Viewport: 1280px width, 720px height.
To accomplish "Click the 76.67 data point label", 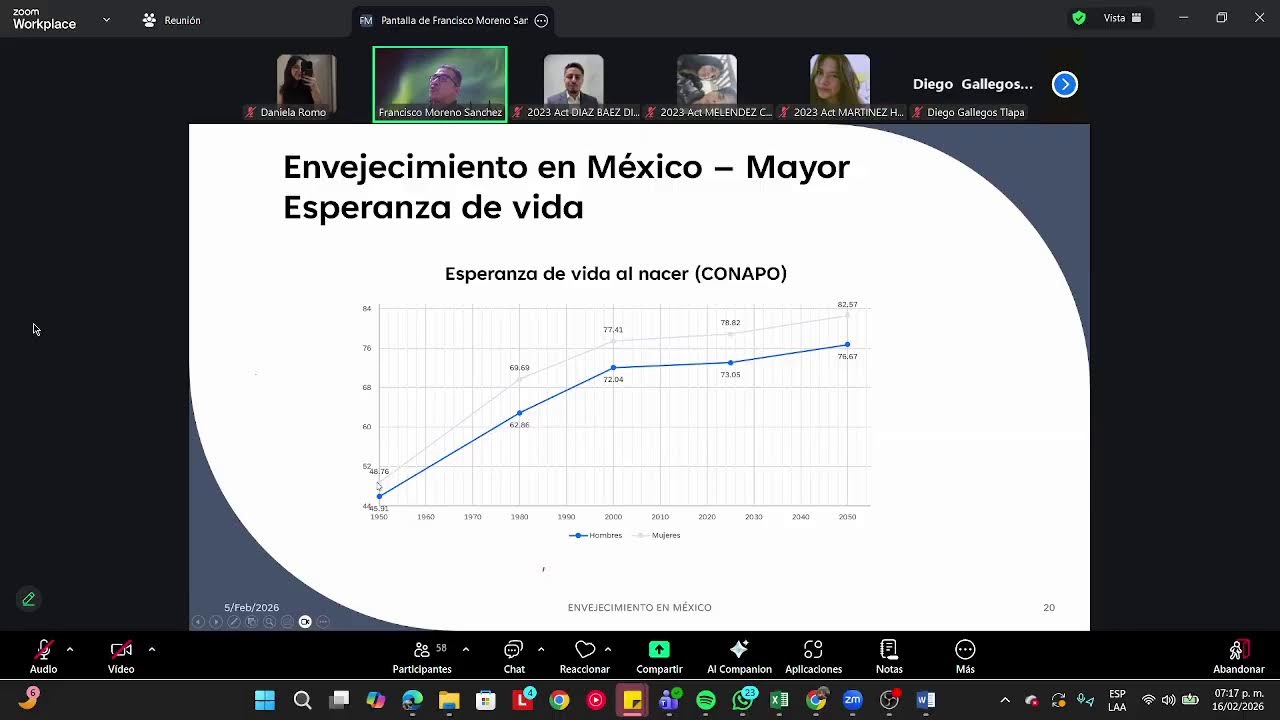I will coord(847,356).
